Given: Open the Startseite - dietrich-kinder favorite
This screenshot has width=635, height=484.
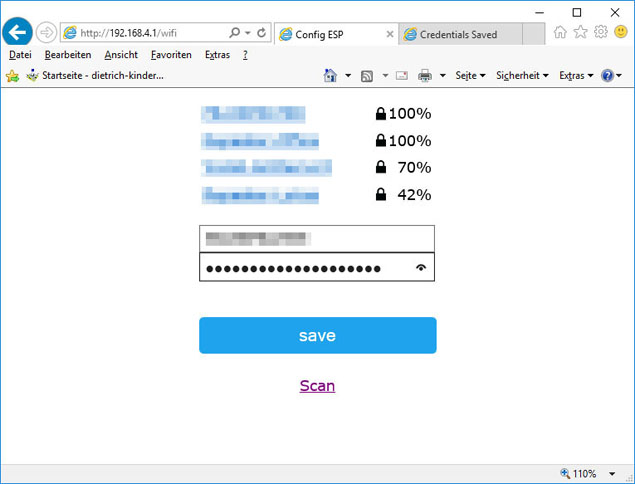Looking at the screenshot, I should pyautogui.click(x=95, y=76).
